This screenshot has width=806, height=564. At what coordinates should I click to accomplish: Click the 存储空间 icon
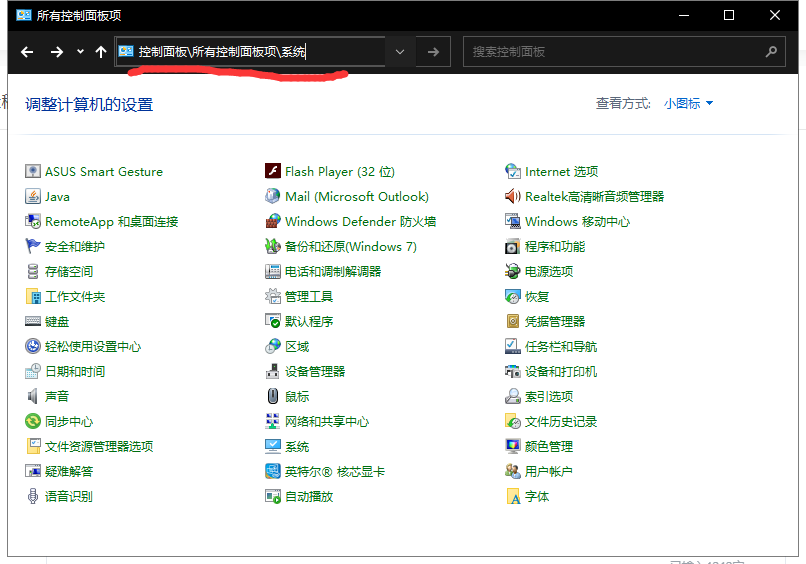33,271
